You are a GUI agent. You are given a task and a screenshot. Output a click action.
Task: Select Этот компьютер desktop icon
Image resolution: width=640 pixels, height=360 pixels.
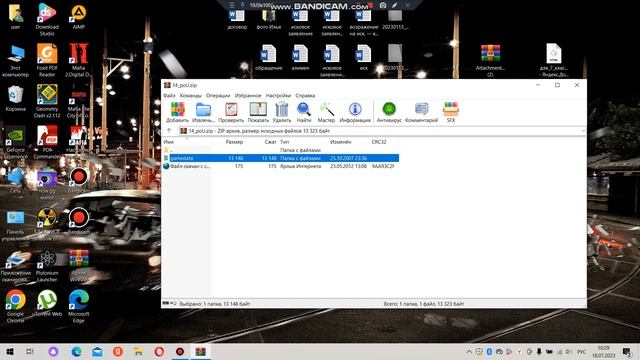coord(16,60)
